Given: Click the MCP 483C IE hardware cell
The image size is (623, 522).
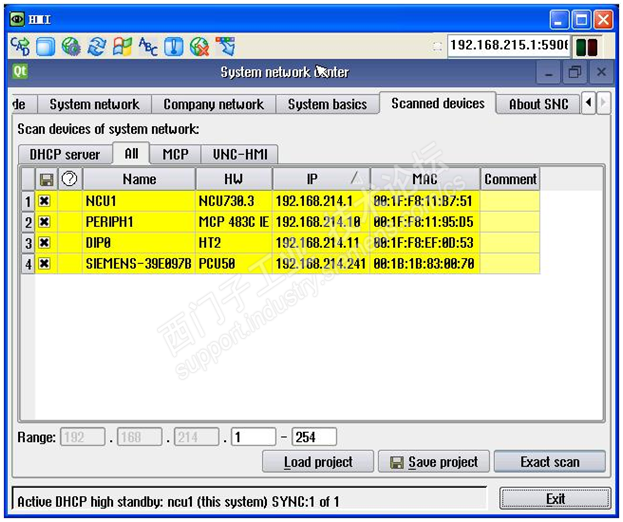Looking at the screenshot, I should (x=234, y=222).
